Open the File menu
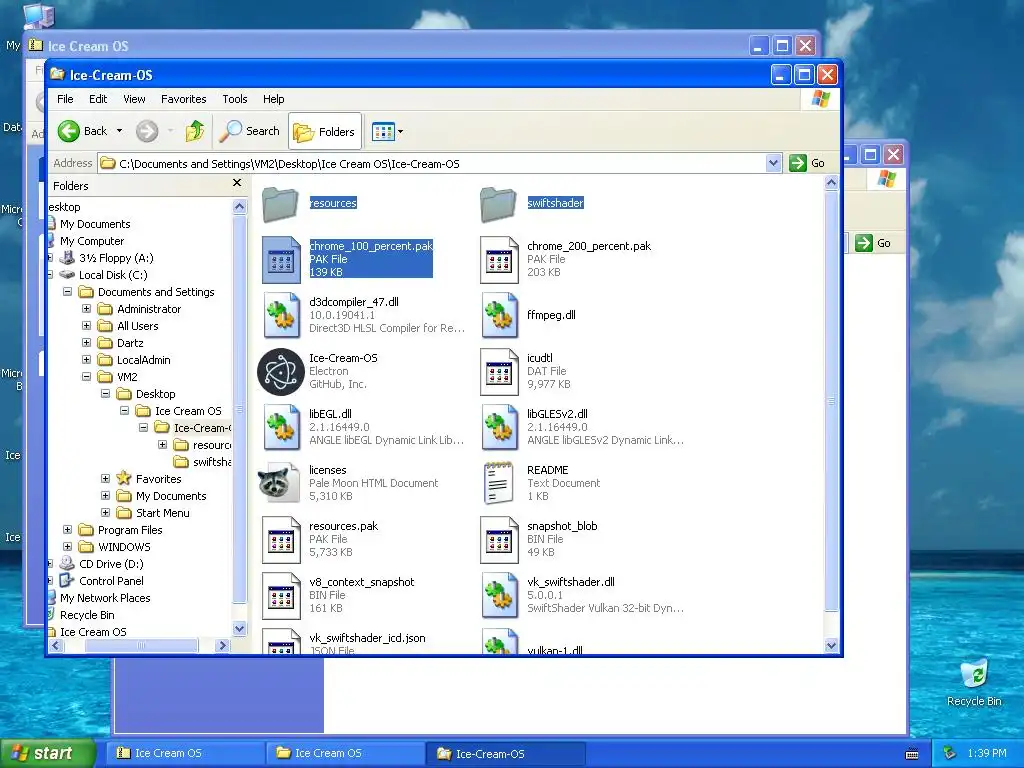The height and width of the screenshot is (768, 1024). pyautogui.click(x=65, y=99)
